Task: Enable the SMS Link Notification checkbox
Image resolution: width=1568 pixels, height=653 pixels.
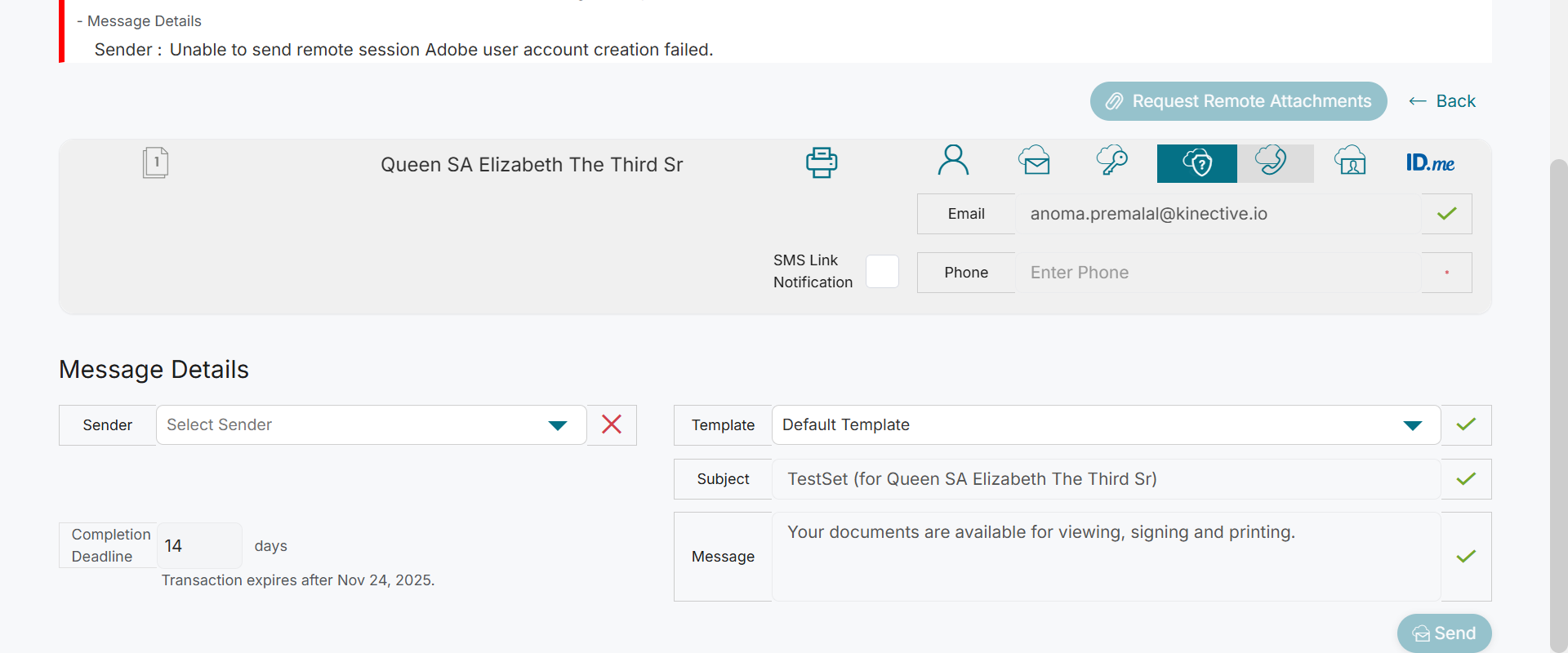Action: click(x=882, y=272)
